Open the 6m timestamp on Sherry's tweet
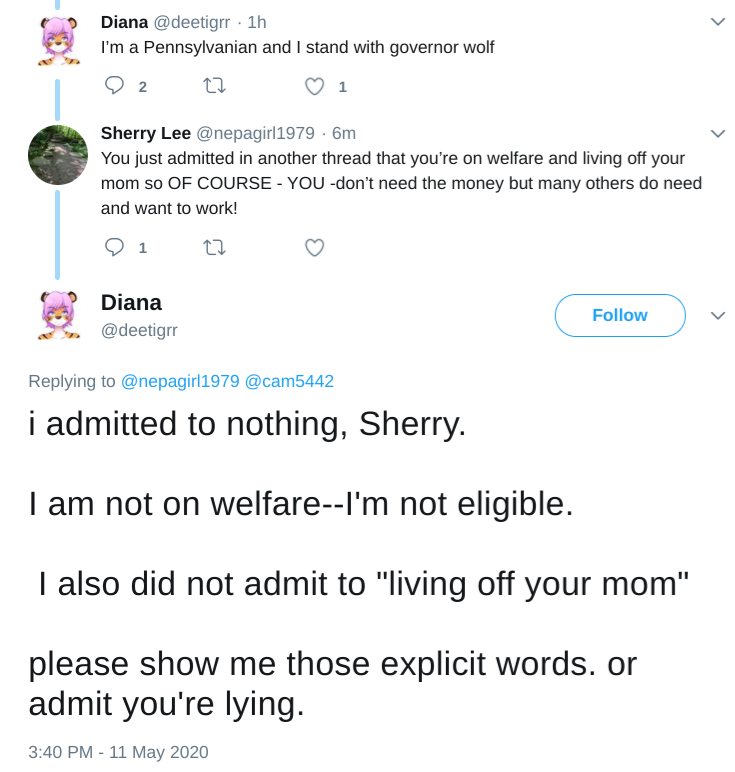Viewport: 735px width, 772px height. [344, 133]
